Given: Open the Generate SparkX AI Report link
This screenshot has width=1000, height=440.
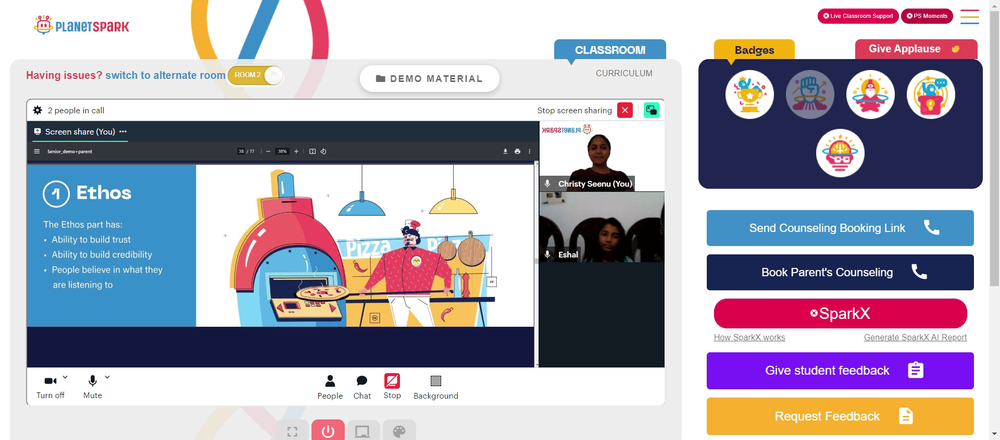Looking at the screenshot, I should pyautogui.click(x=915, y=337).
